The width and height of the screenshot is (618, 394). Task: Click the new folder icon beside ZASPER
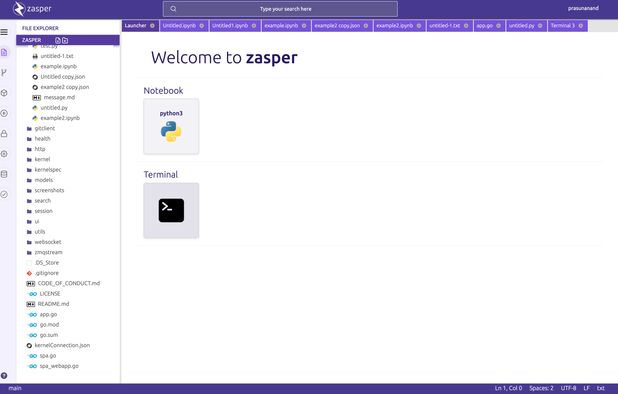(65, 40)
